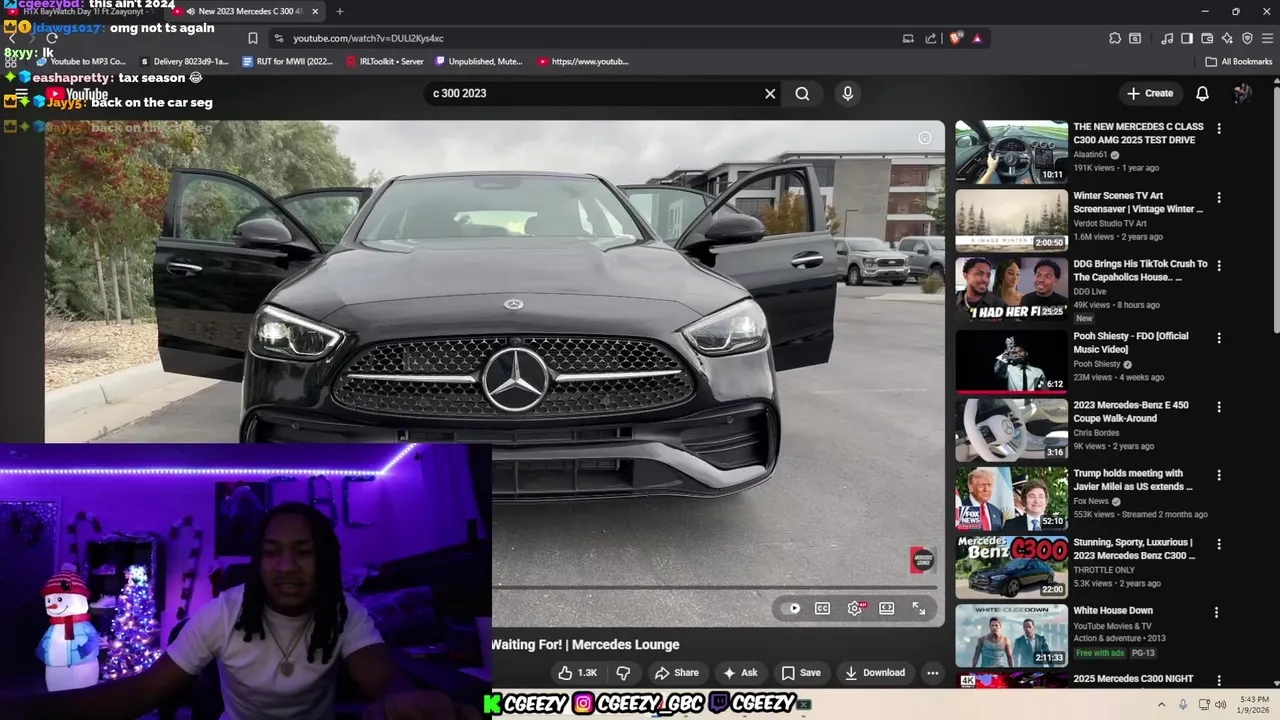1280x720 pixels.
Task: Open Delivery 8023d9 bookmark
Action: (x=183, y=61)
